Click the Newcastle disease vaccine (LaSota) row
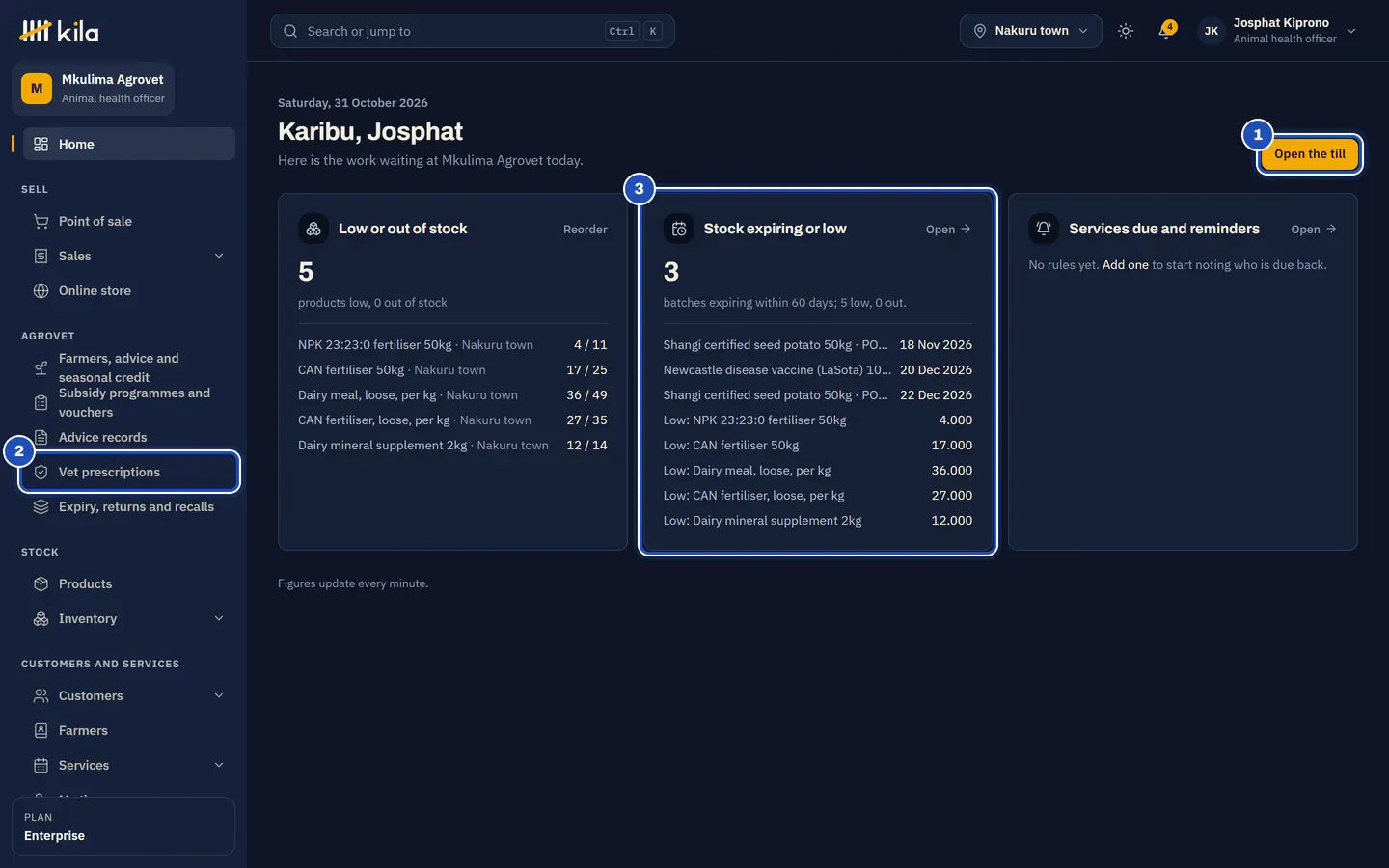 click(x=818, y=370)
